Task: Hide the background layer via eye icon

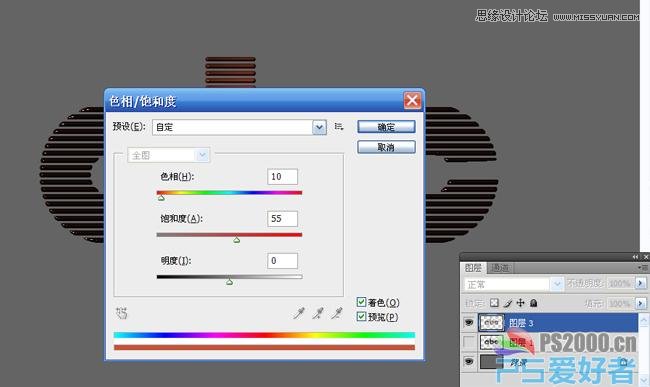Action: 469,362
